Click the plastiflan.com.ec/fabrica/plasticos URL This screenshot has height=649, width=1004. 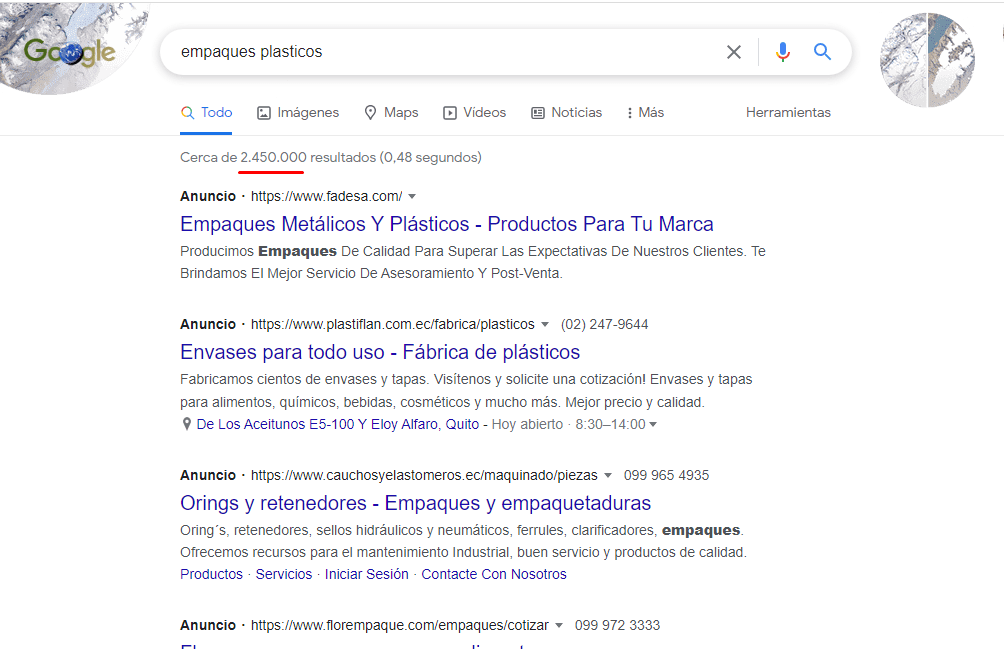tap(393, 324)
